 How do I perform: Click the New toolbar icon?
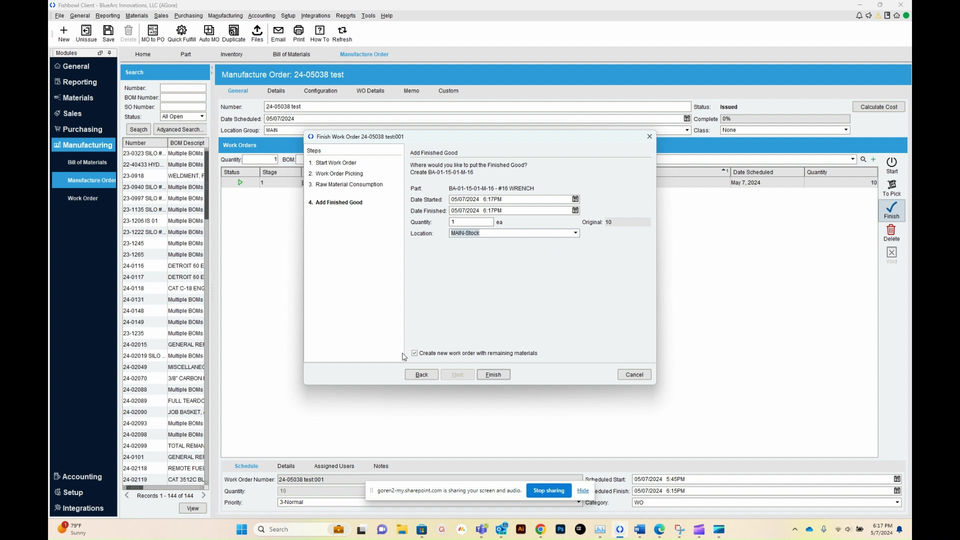point(64,34)
